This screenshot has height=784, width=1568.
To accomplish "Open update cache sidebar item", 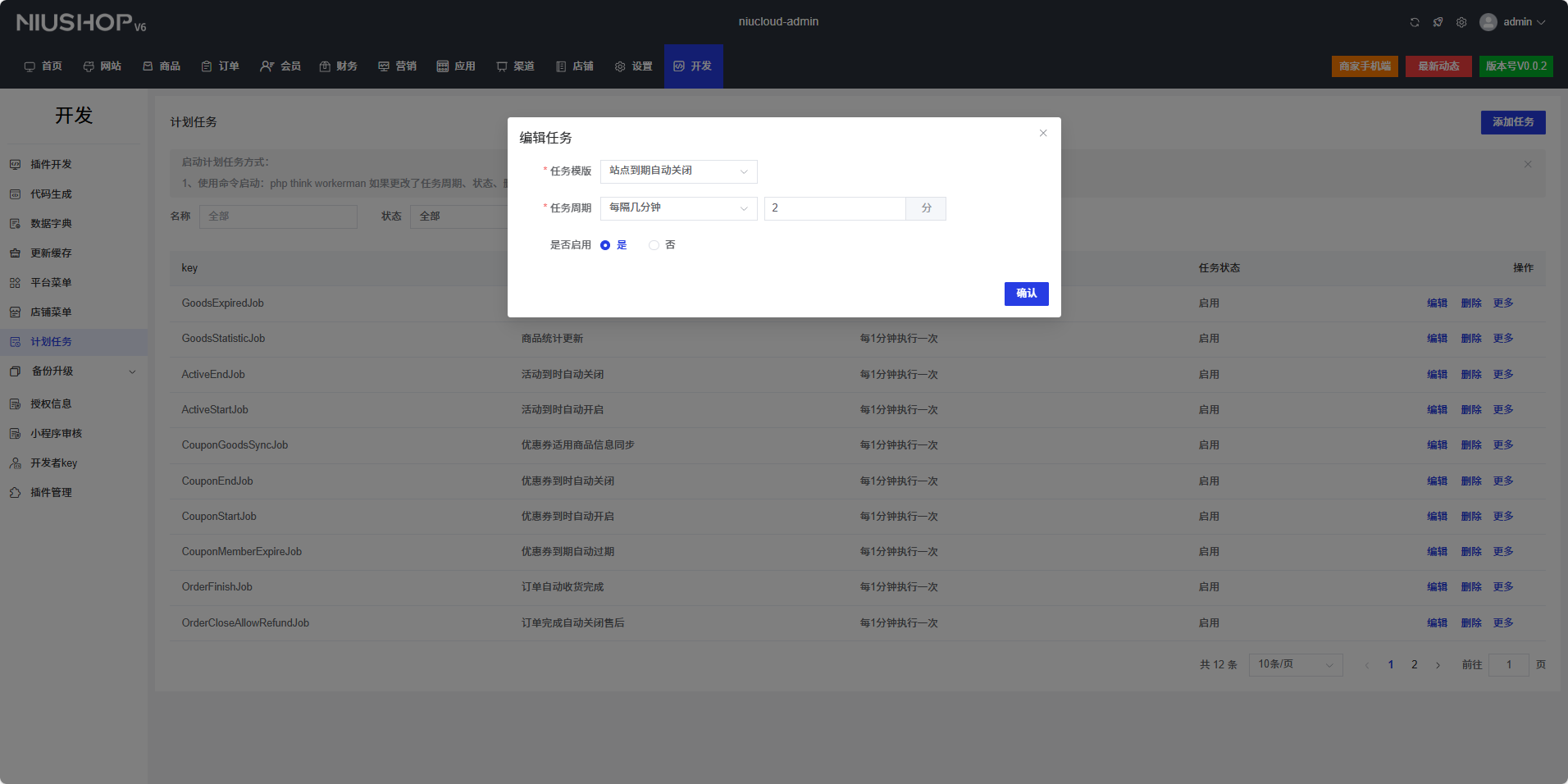I will (x=51, y=253).
